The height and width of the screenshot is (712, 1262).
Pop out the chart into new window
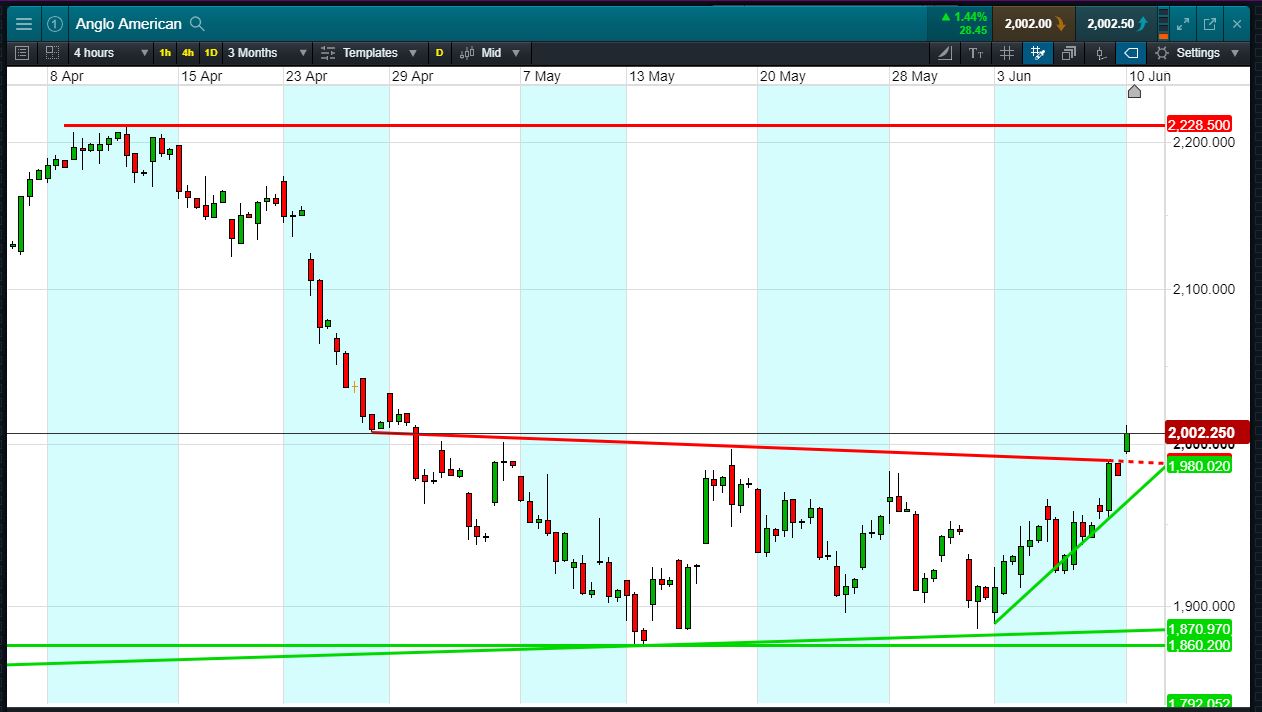1210,24
